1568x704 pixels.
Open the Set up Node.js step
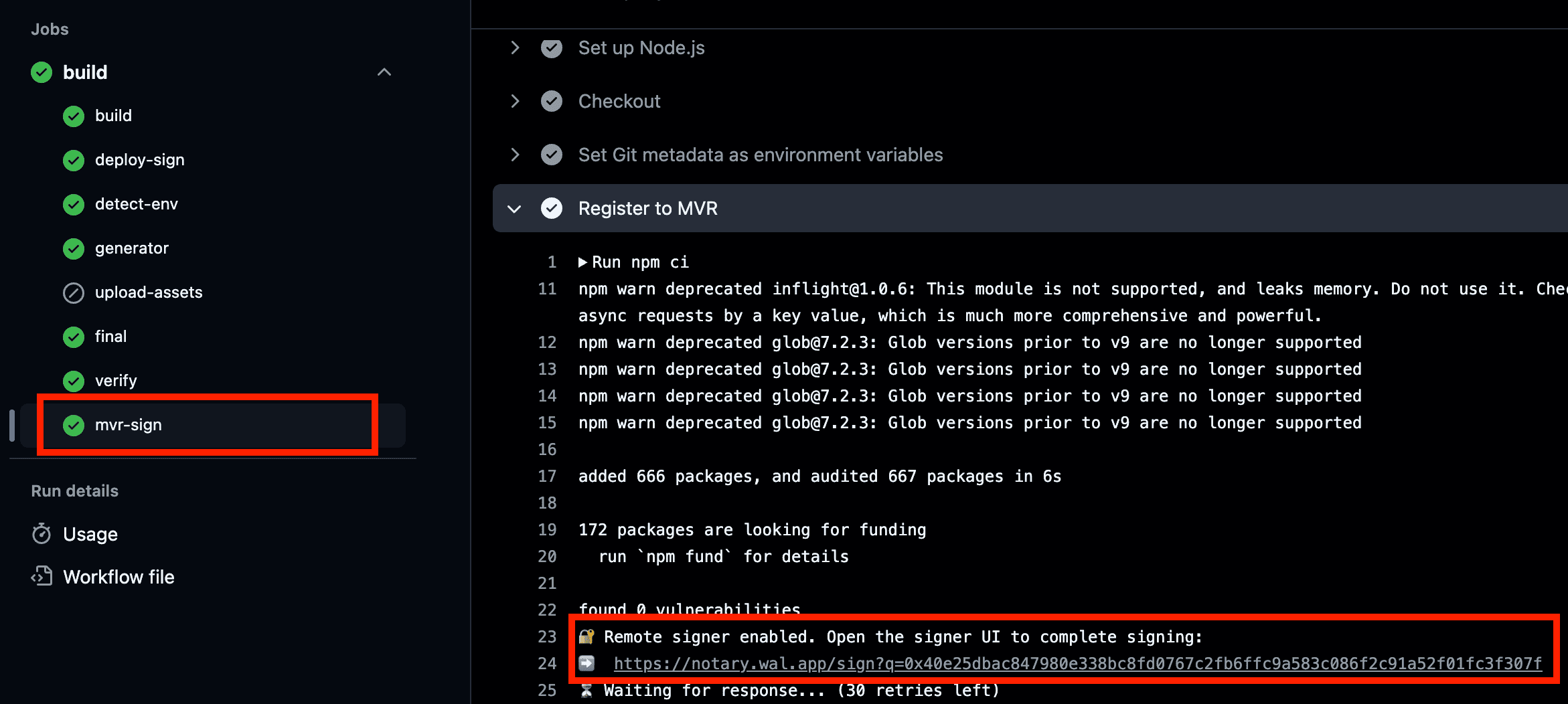coord(641,48)
